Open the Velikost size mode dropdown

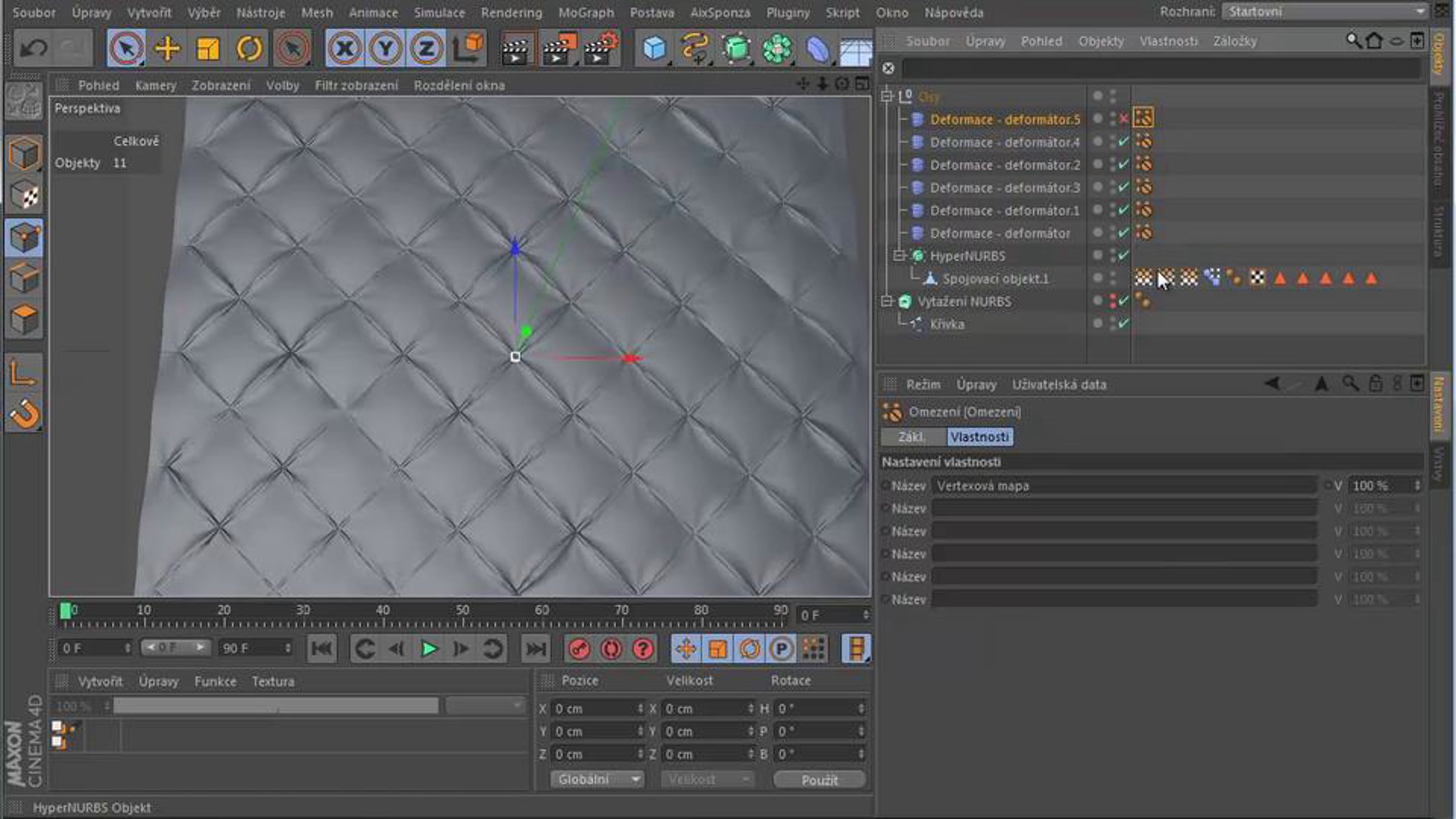pos(707,779)
